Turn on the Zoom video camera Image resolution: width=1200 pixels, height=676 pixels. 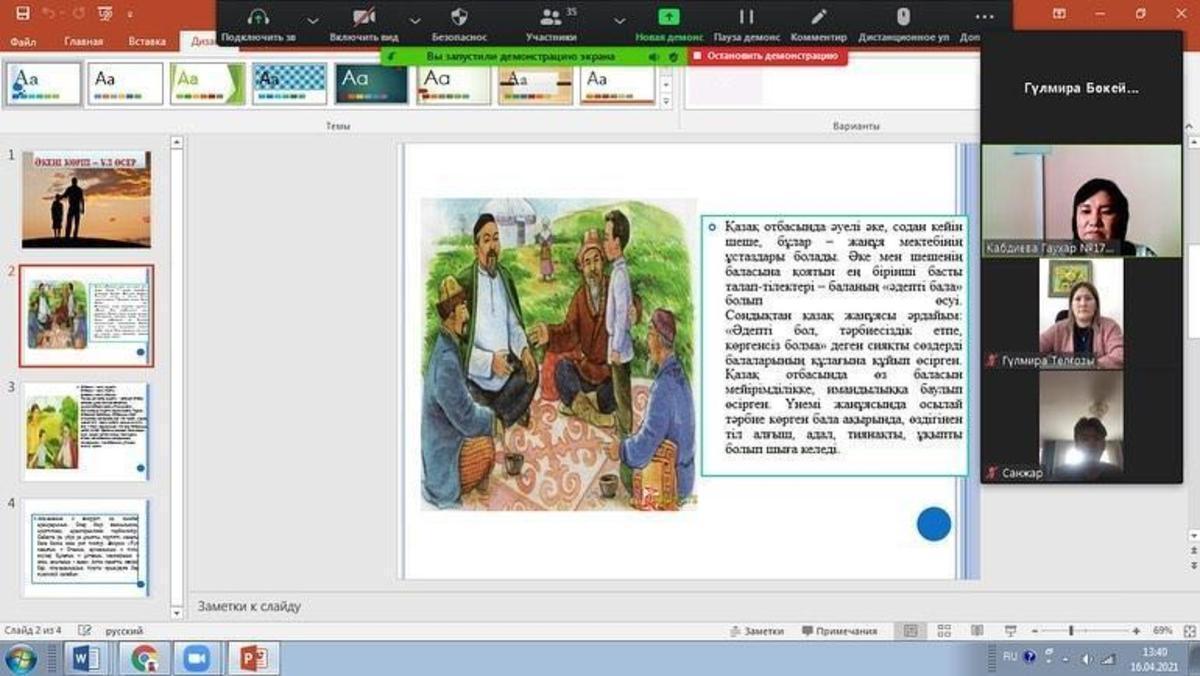[x=364, y=18]
